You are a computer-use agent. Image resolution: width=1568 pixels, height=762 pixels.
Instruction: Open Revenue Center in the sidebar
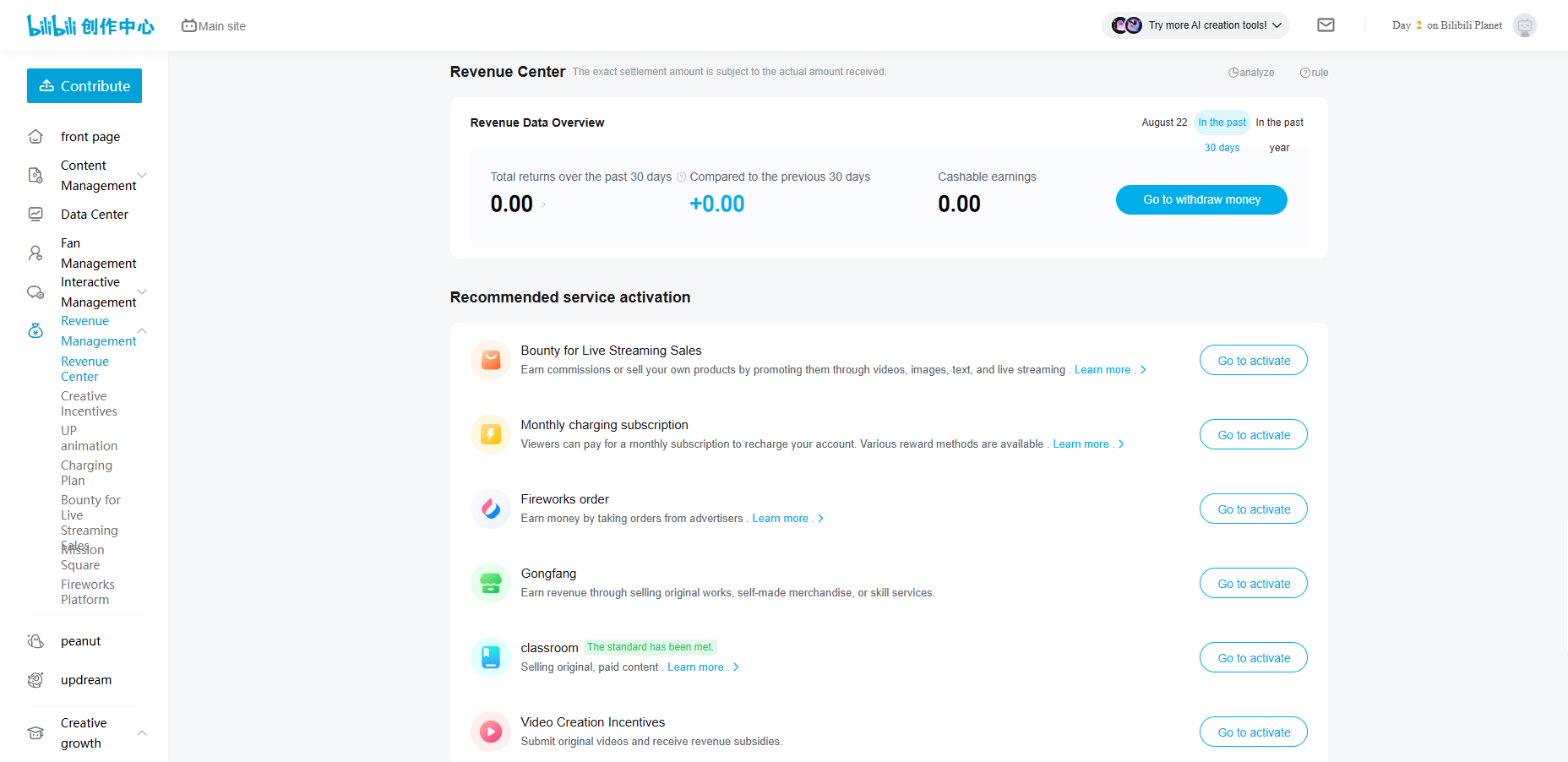(x=84, y=369)
